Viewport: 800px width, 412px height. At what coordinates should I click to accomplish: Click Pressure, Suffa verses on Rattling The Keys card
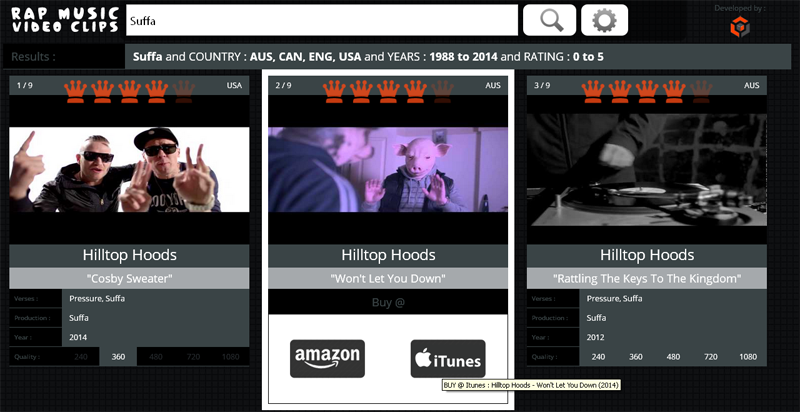coord(614,298)
